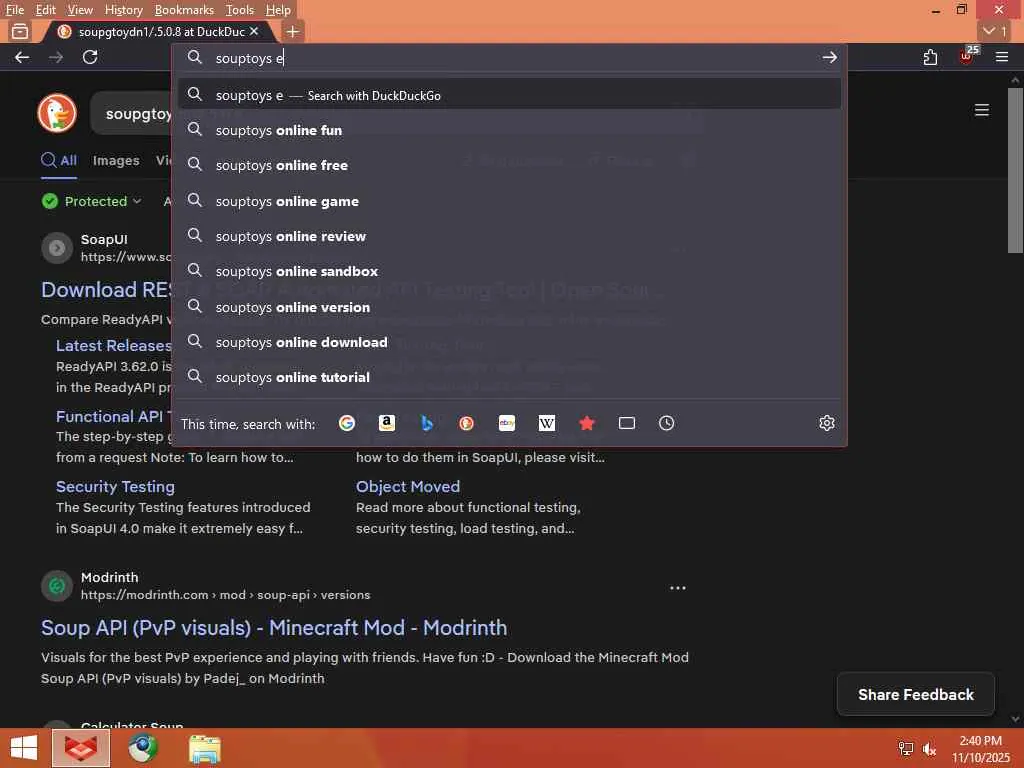This screenshot has width=1024, height=768.
Task: Click the SoapUI site favicon
Action: (57, 248)
